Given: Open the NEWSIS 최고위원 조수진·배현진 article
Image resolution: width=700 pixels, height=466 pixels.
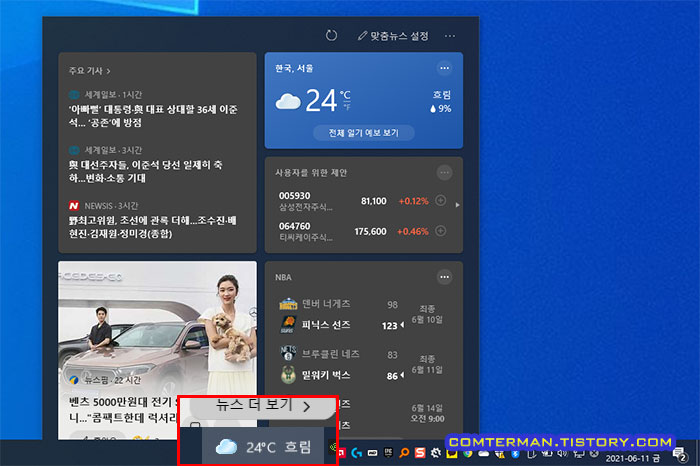Looking at the screenshot, I should click(x=153, y=227).
